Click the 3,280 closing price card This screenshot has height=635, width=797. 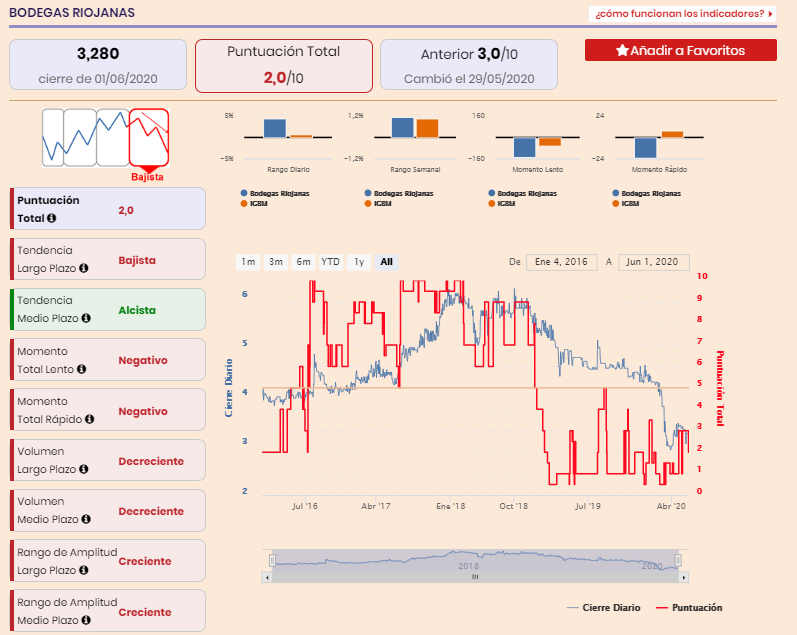point(98,65)
